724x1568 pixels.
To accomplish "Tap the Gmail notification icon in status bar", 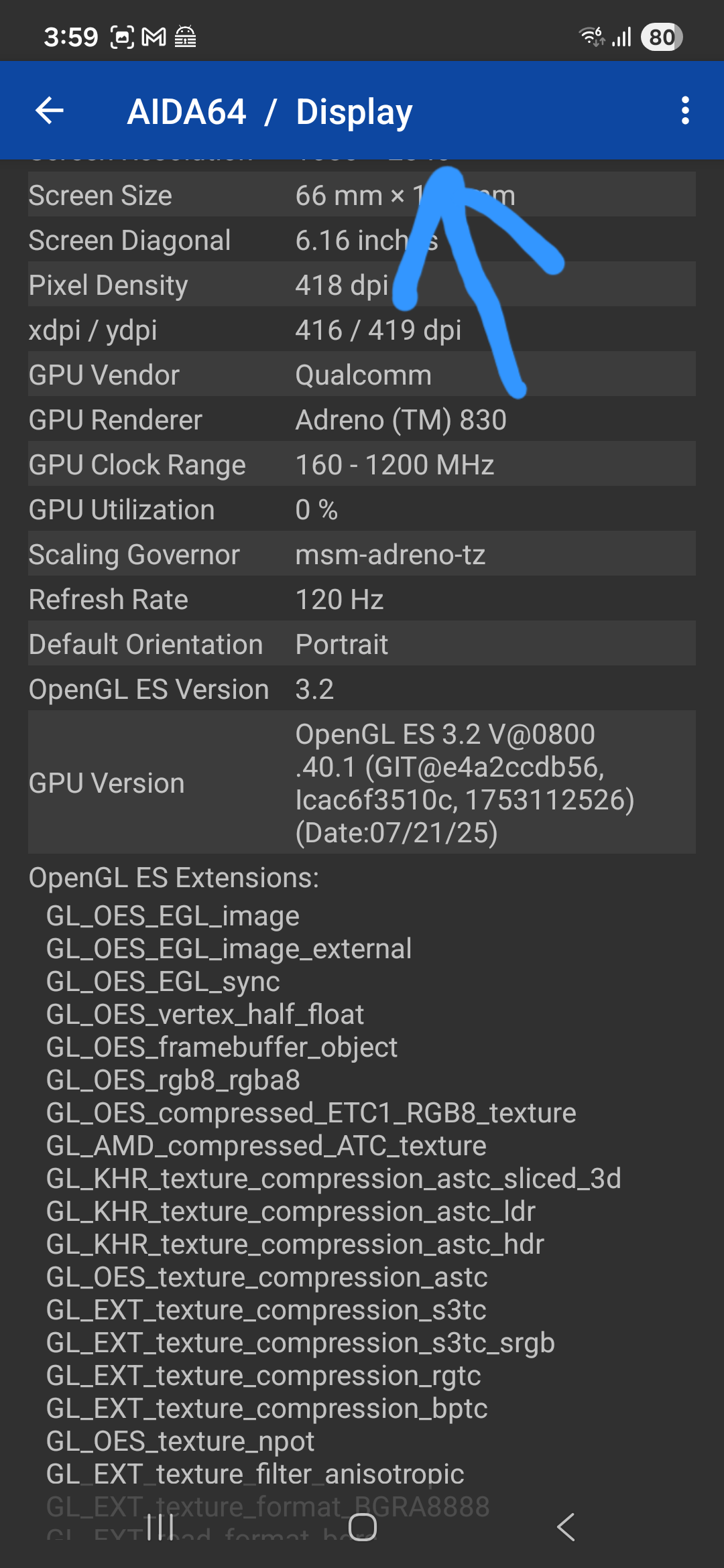I will pyautogui.click(x=154, y=37).
